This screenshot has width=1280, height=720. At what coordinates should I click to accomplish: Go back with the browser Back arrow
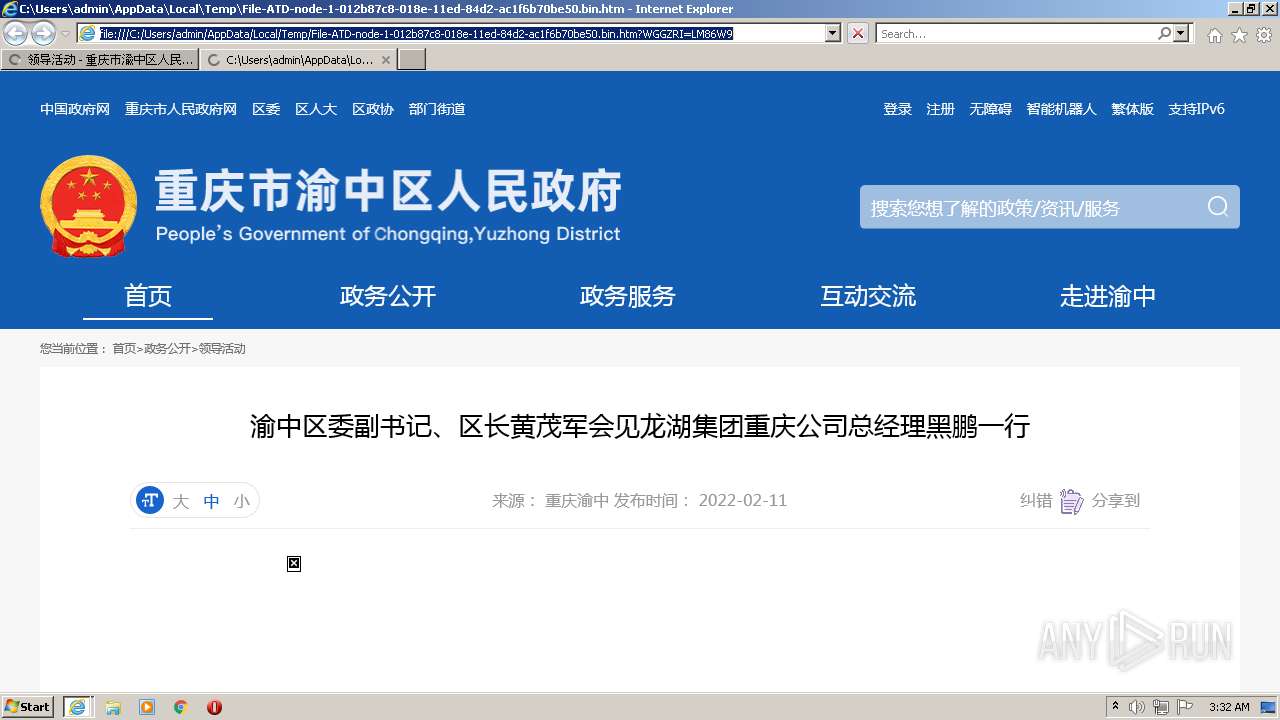(15, 34)
